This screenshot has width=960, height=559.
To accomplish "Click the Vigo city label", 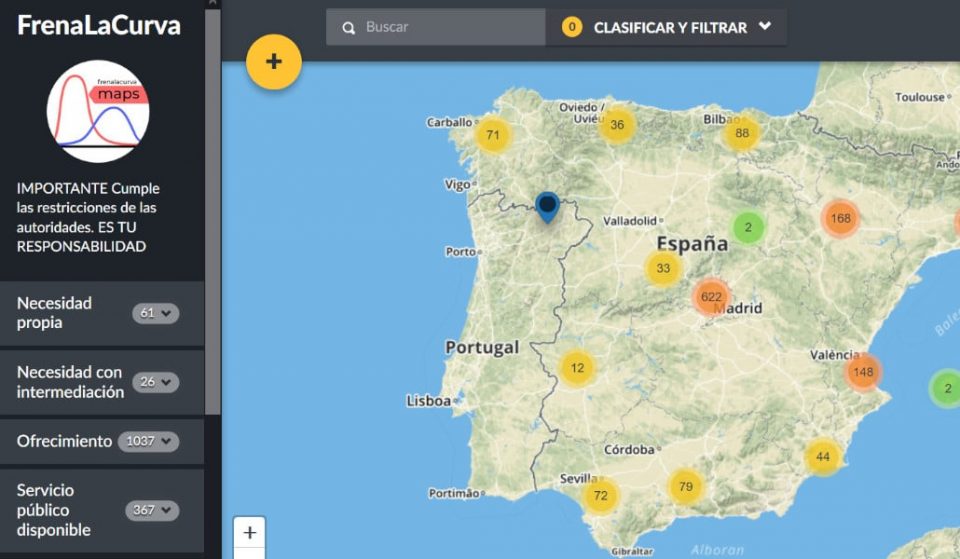I will (x=457, y=184).
